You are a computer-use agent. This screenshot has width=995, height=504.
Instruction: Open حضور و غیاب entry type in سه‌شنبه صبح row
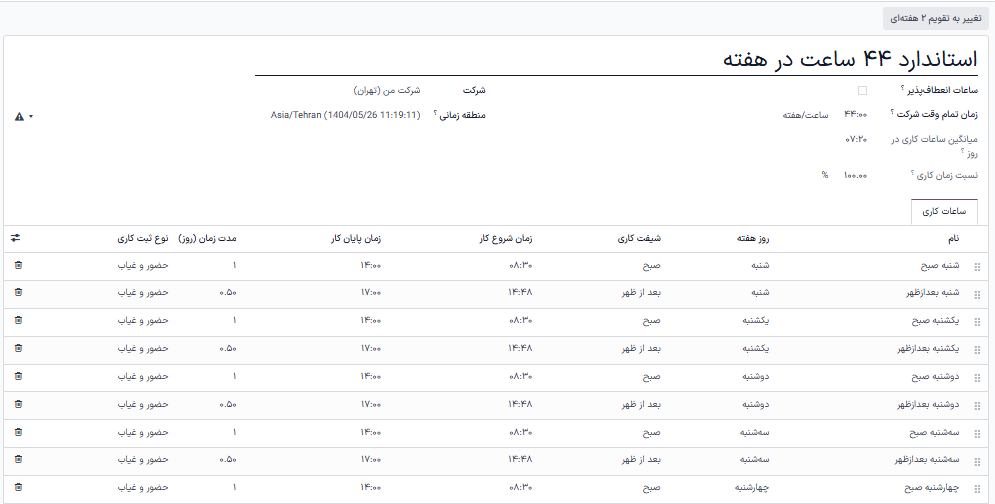[x=145, y=432]
